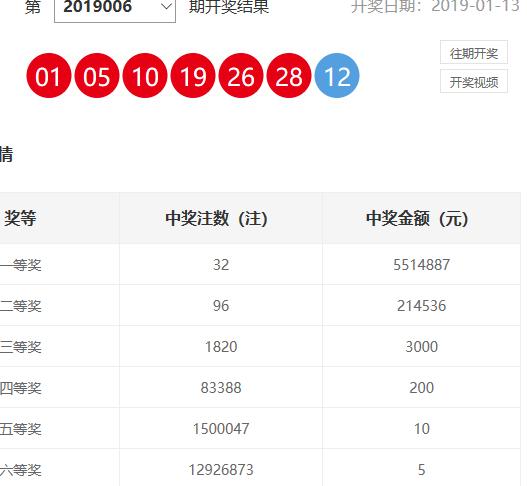
Task: Click blue ball number 12
Action: 337,76
